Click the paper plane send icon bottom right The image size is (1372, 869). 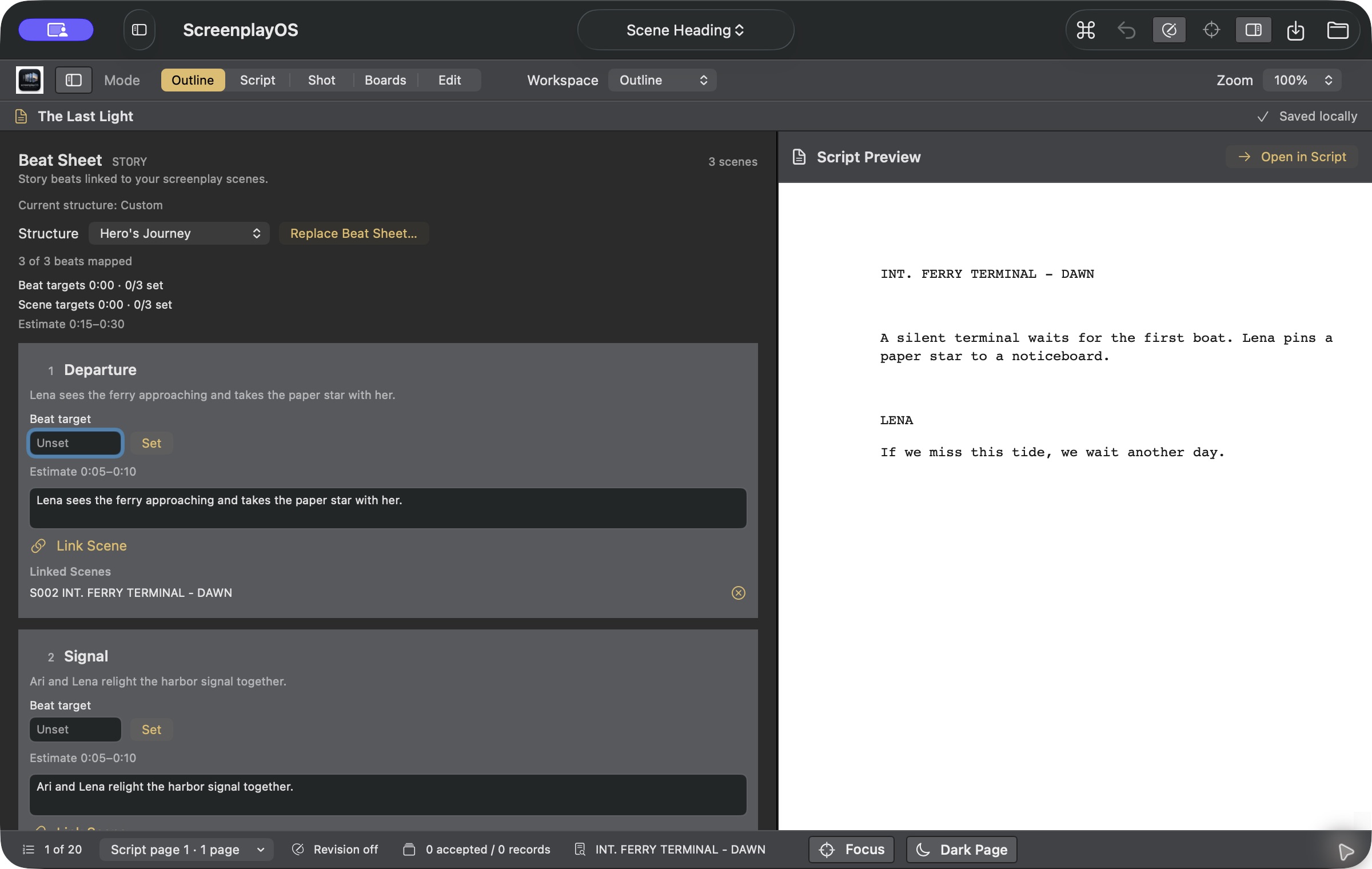pos(1346,852)
